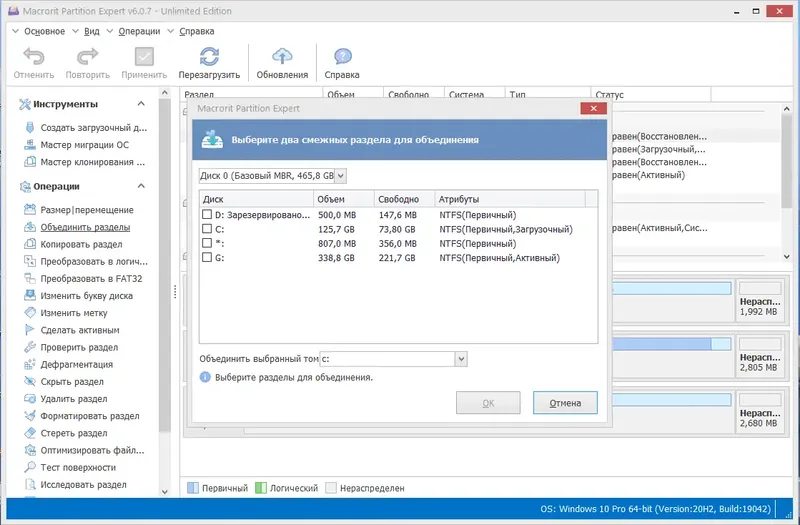800x525 pixels.
Task: Click the Delete partition (Удалить раздел) icon
Action: point(30,398)
